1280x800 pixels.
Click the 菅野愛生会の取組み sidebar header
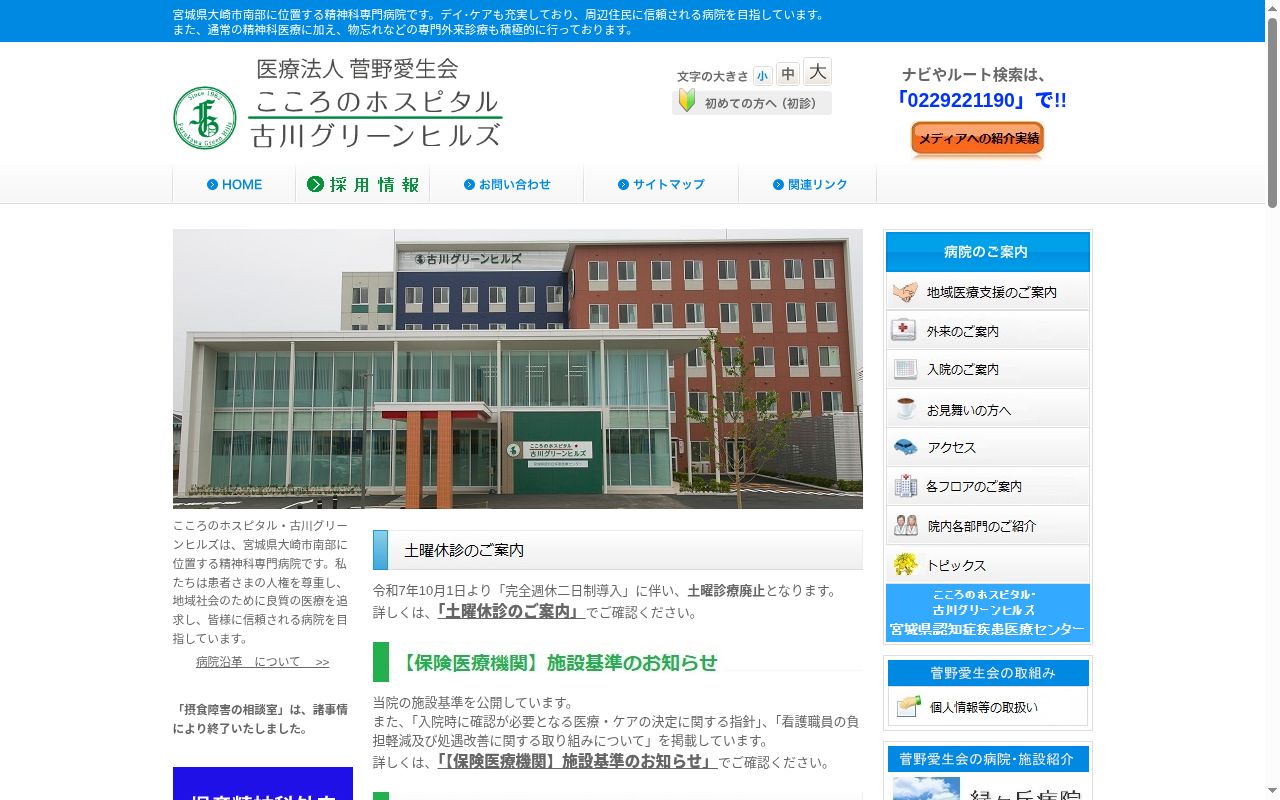988,673
